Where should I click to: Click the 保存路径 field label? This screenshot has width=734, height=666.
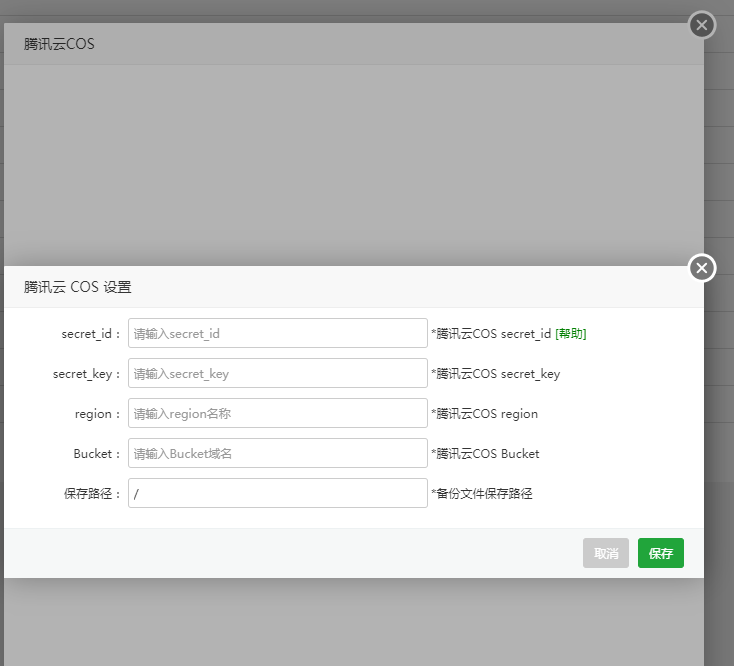tap(92, 494)
